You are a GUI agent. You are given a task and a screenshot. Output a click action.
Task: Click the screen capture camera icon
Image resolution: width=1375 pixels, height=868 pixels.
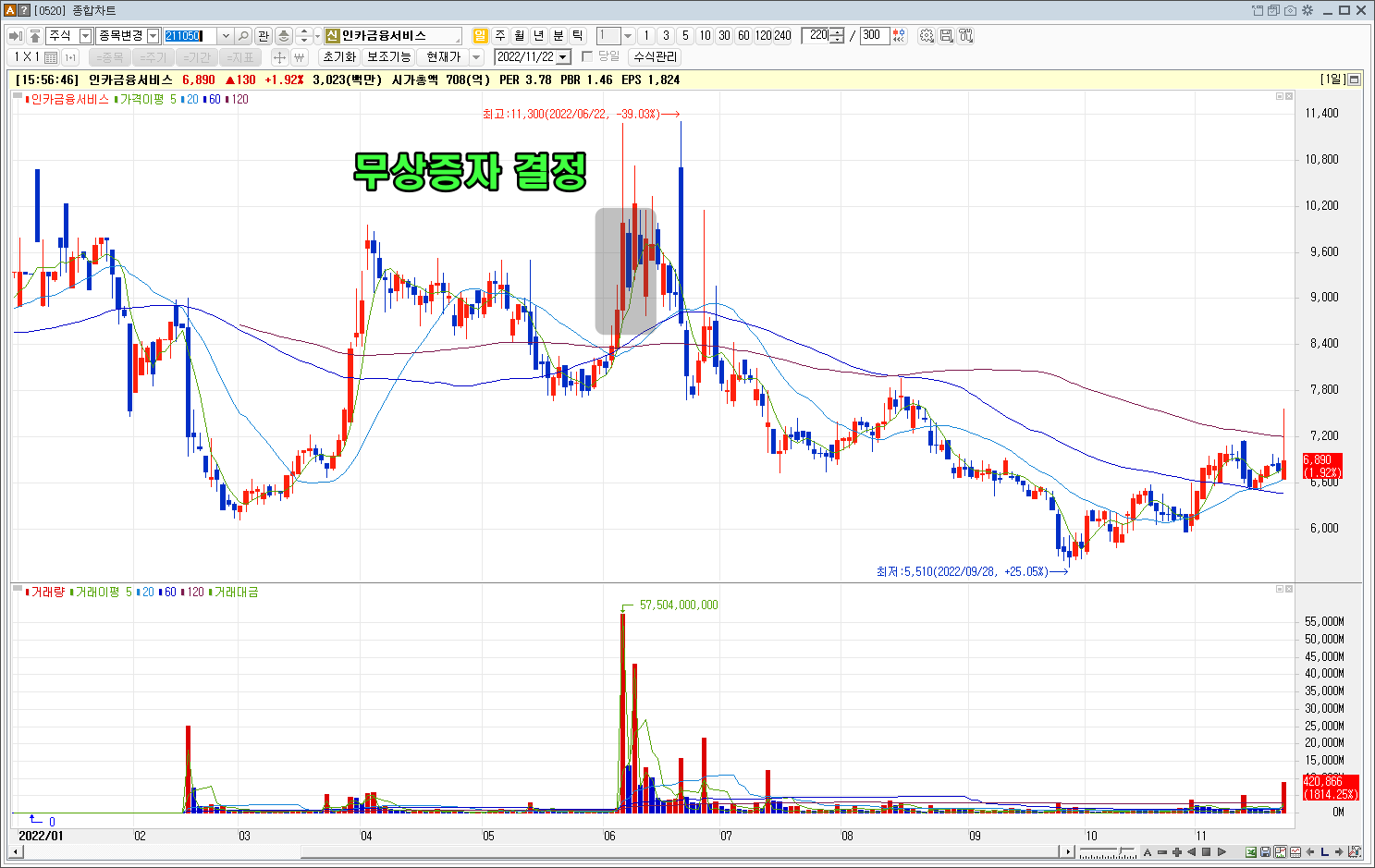tap(1290, 10)
